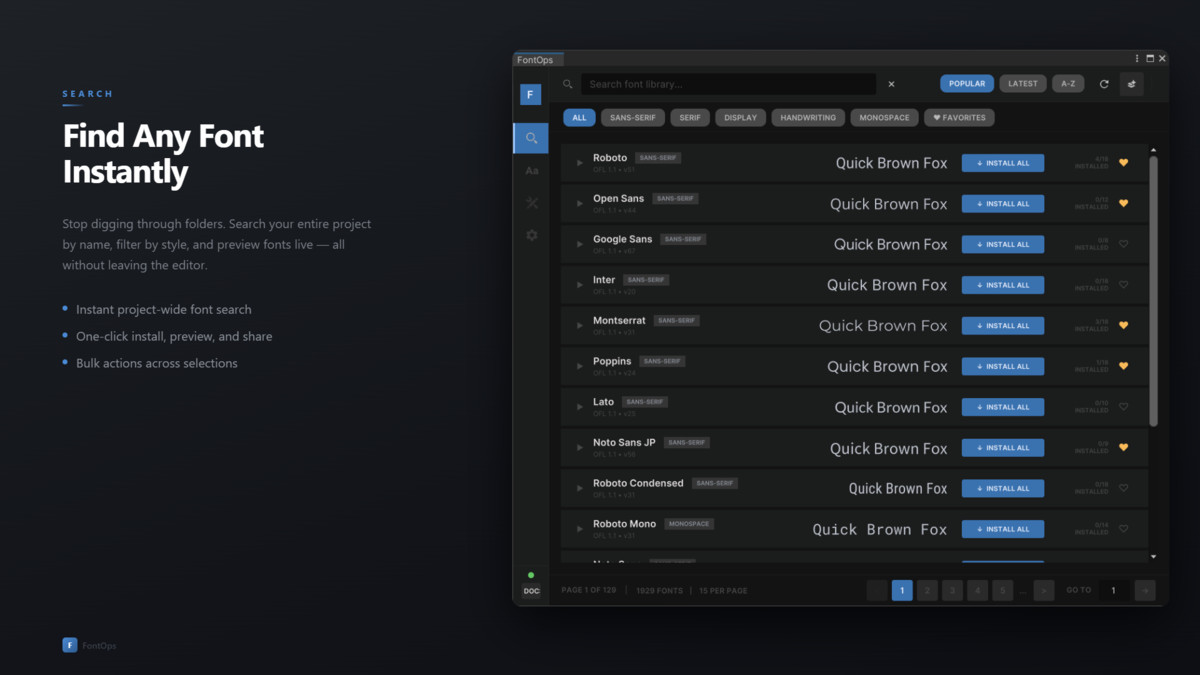
Task: Click the Go To page number field
Action: [x=1114, y=591]
